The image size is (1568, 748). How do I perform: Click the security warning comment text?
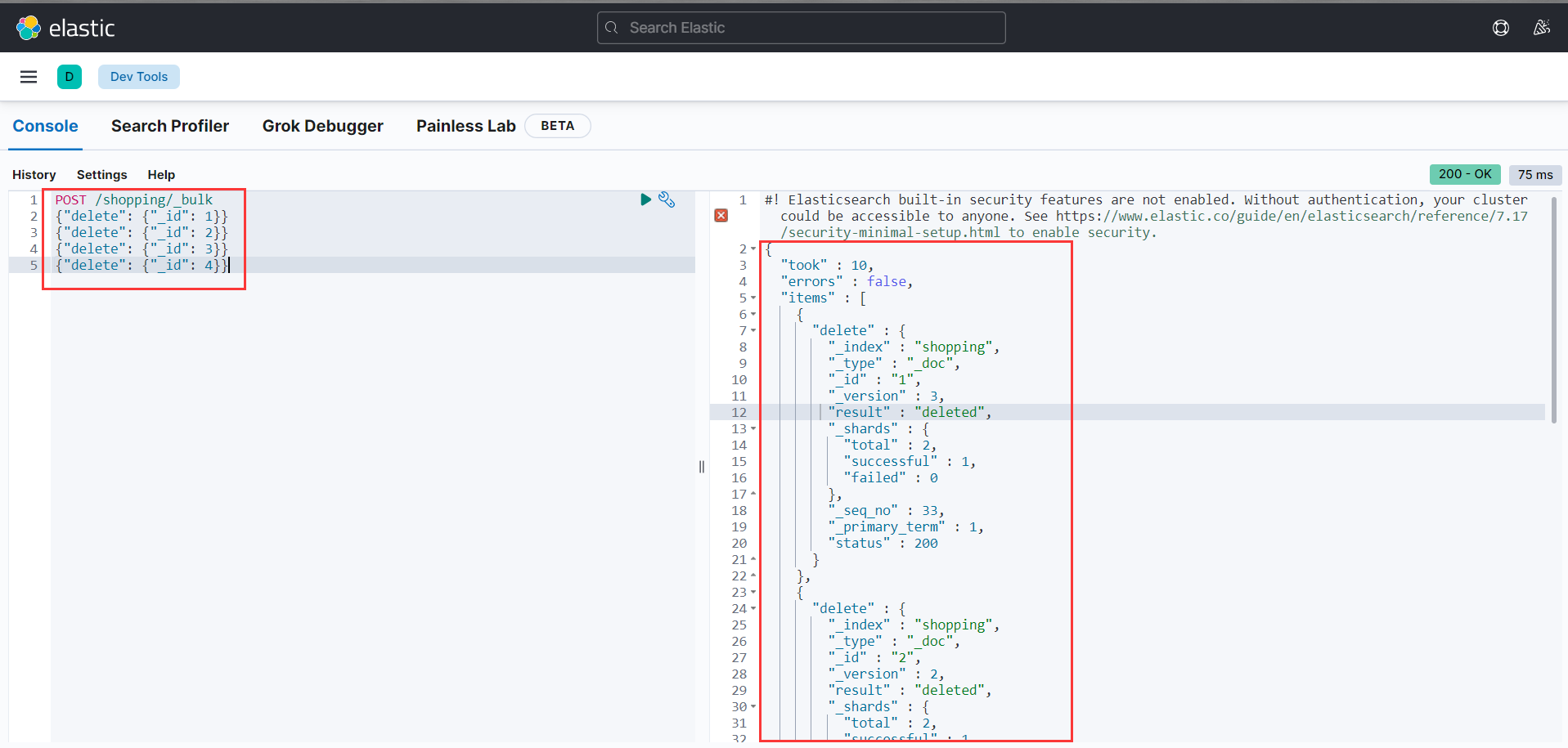click(x=1146, y=216)
